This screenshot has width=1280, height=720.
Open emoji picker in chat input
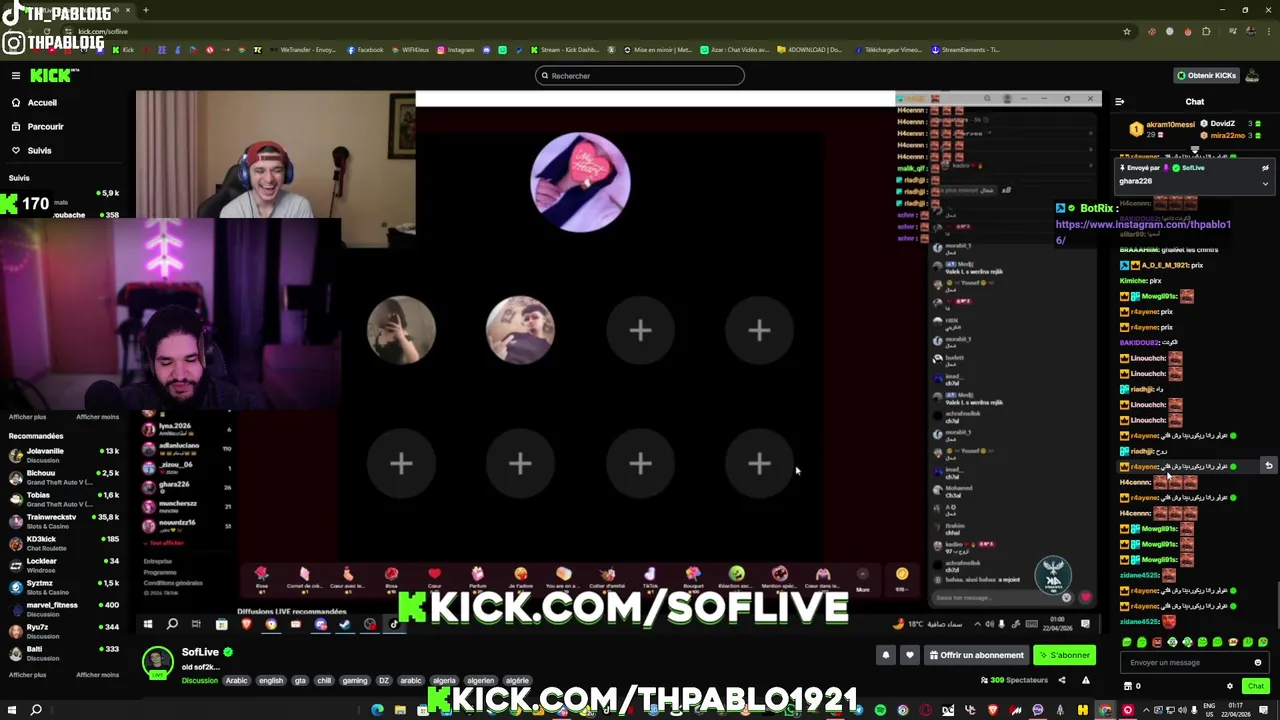click(1258, 662)
